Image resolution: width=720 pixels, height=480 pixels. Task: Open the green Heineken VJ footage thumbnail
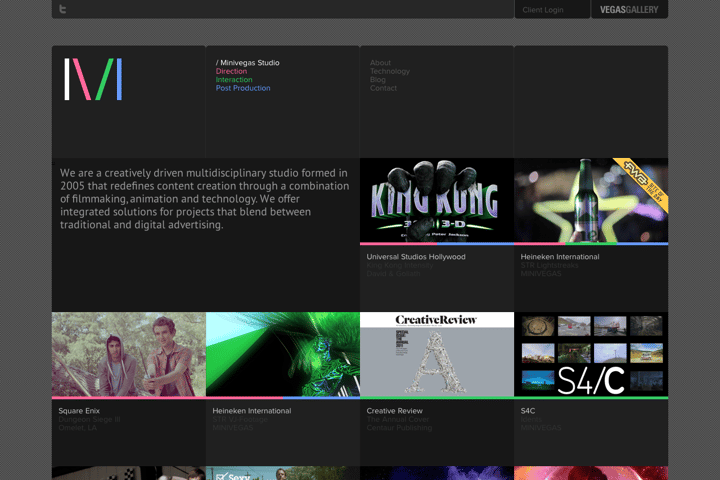(283, 354)
